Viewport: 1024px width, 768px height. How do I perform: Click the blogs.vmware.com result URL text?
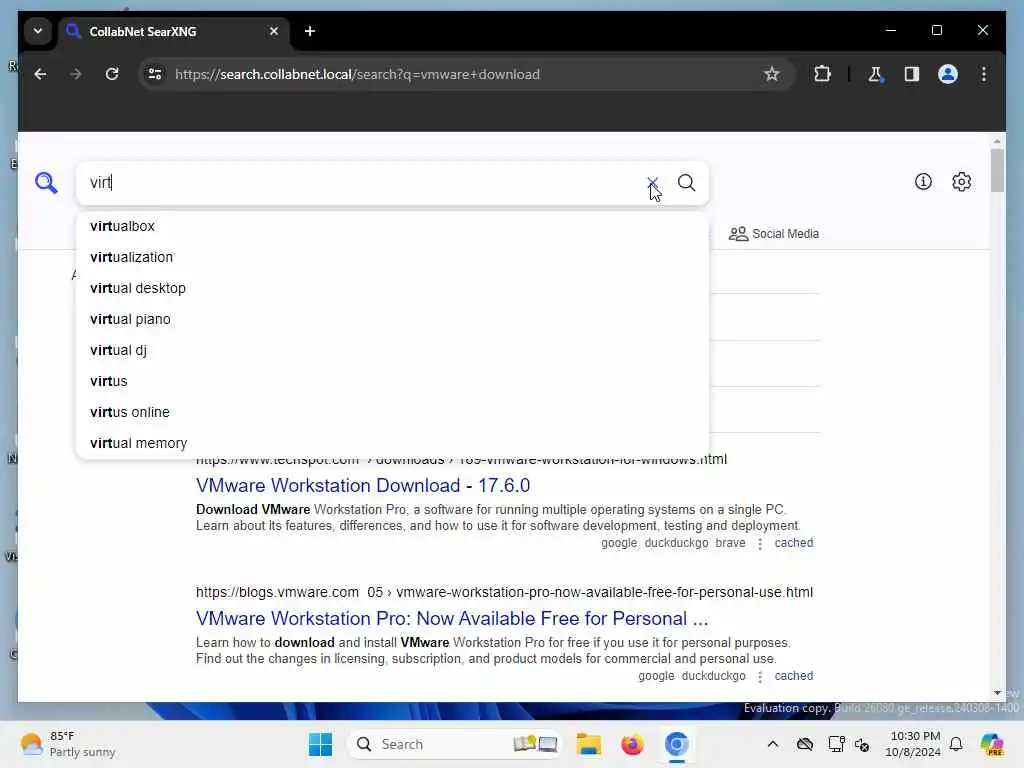click(504, 592)
